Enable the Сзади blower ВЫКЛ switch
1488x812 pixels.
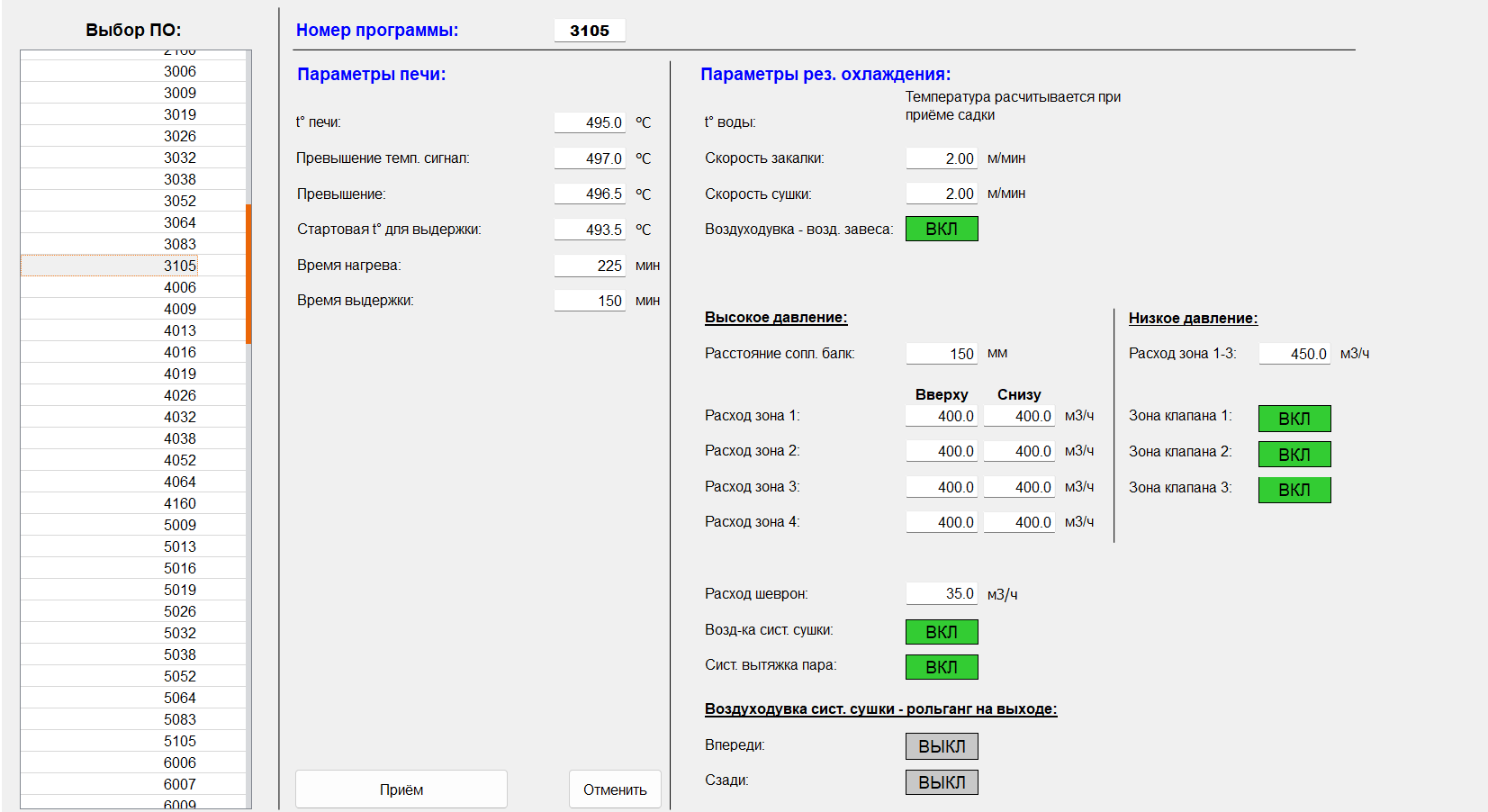941,782
